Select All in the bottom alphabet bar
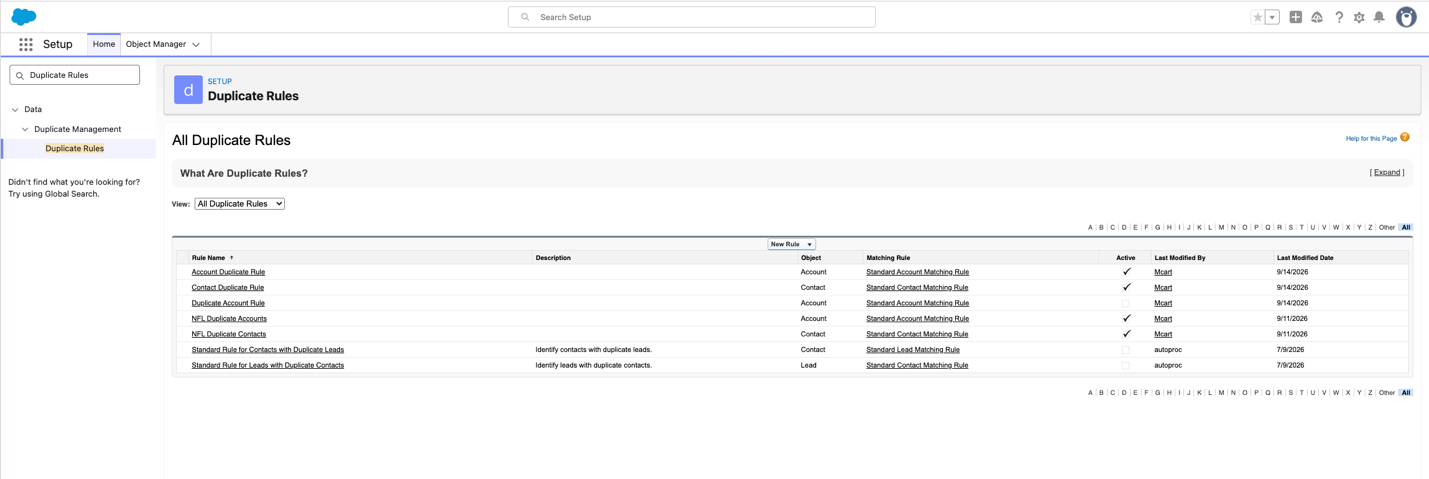Image resolution: width=1429 pixels, height=479 pixels. (1406, 393)
